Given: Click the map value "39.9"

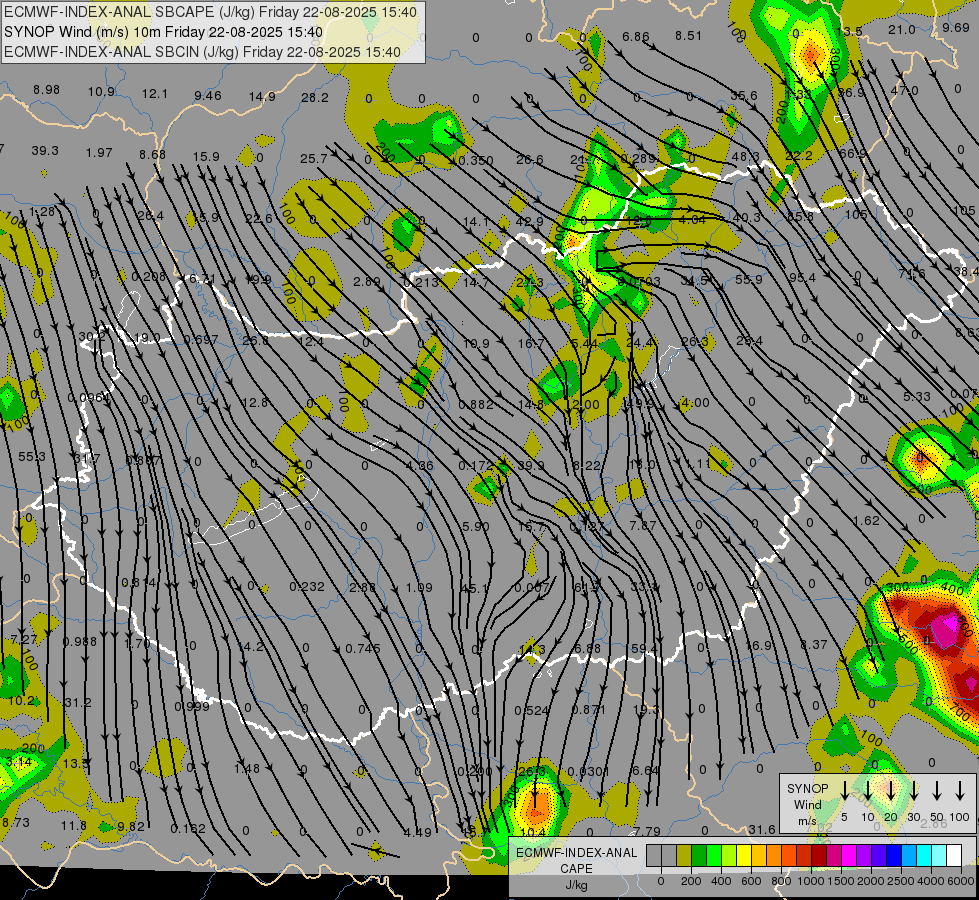Looking at the screenshot, I should tap(530, 466).
